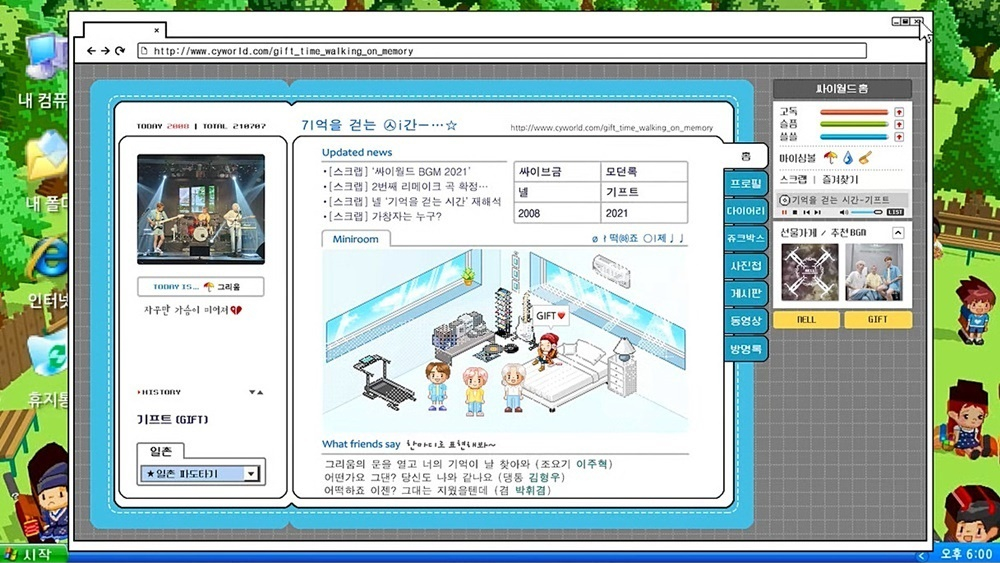Switch to the 다이어리 tab
The width and height of the screenshot is (1000, 563).
click(x=746, y=211)
